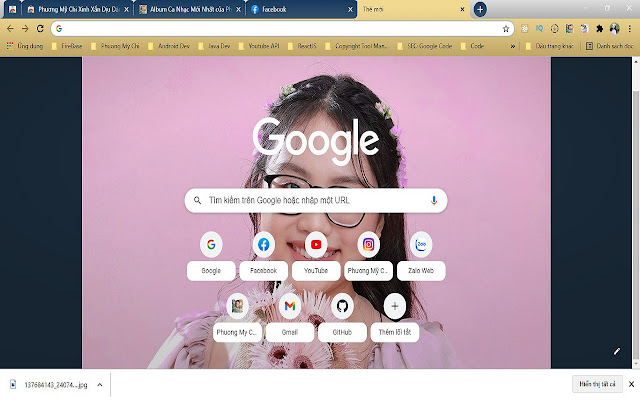Customize the page with the pencil icon
Image resolution: width=640 pixels, height=400 pixels.
pyautogui.click(x=617, y=351)
